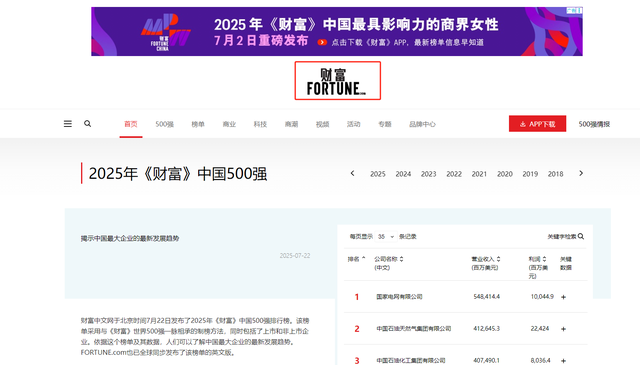
Task: Click rank number 1
Action: point(357,297)
